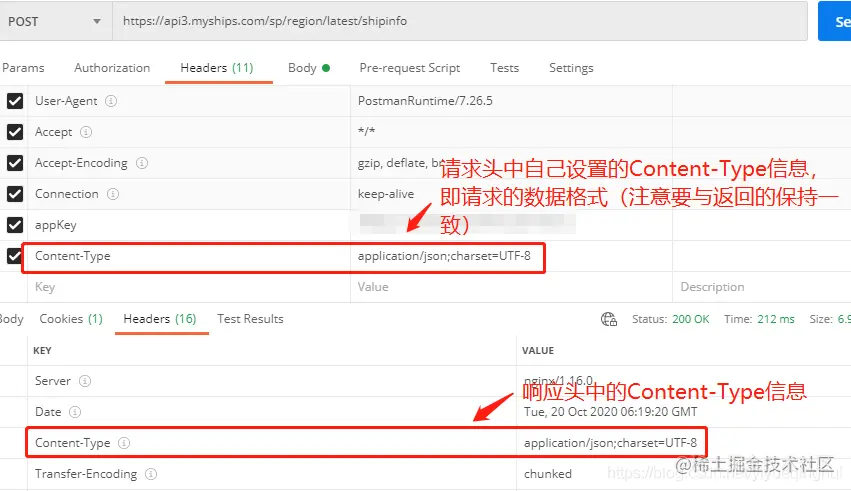Image resolution: width=851 pixels, height=491 pixels.
Task: Click the 200 OK status text
Action: [x=690, y=319]
